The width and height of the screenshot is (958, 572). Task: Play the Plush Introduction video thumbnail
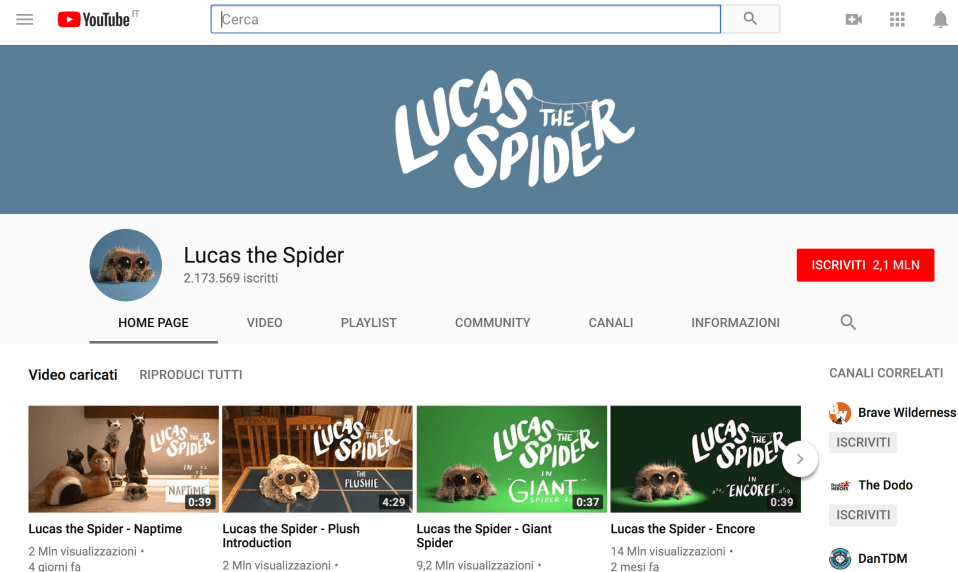point(318,459)
